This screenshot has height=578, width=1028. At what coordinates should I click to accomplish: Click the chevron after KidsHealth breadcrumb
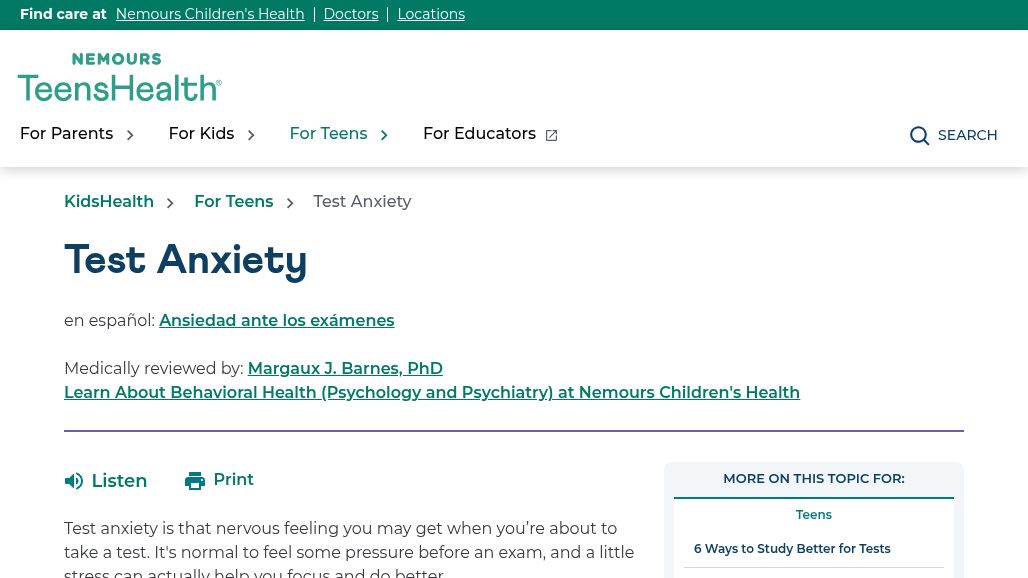pos(170,203)
